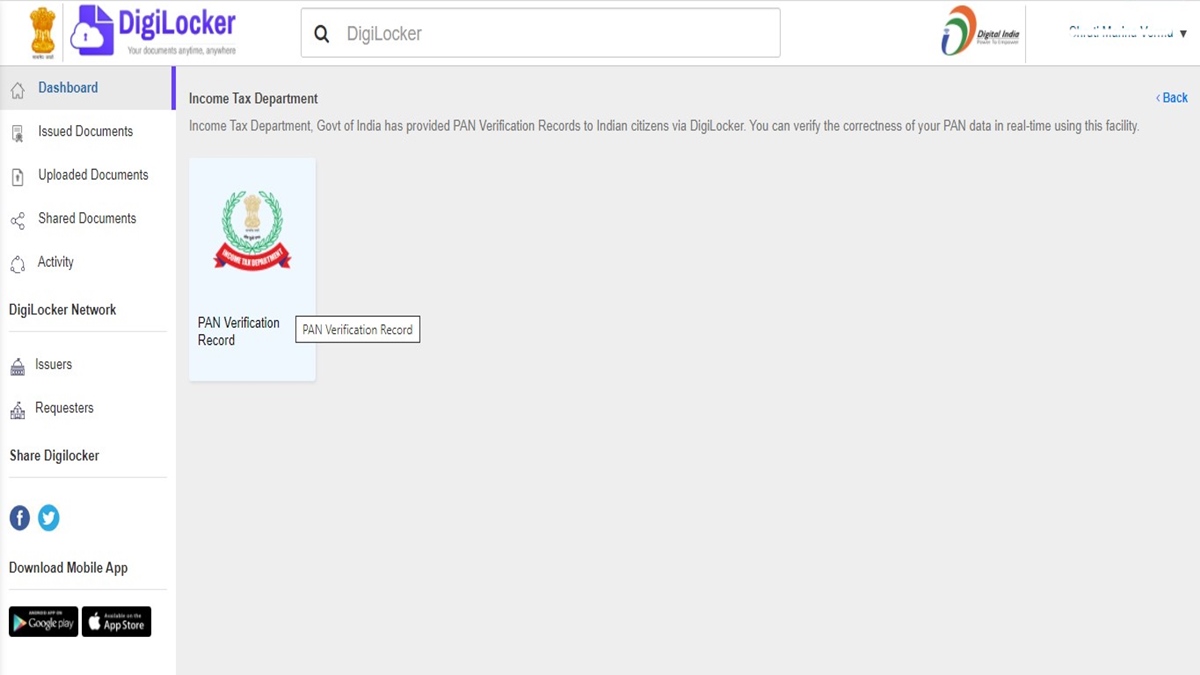
Task: Get the app on App Store
Action: (x=116, y=622)
